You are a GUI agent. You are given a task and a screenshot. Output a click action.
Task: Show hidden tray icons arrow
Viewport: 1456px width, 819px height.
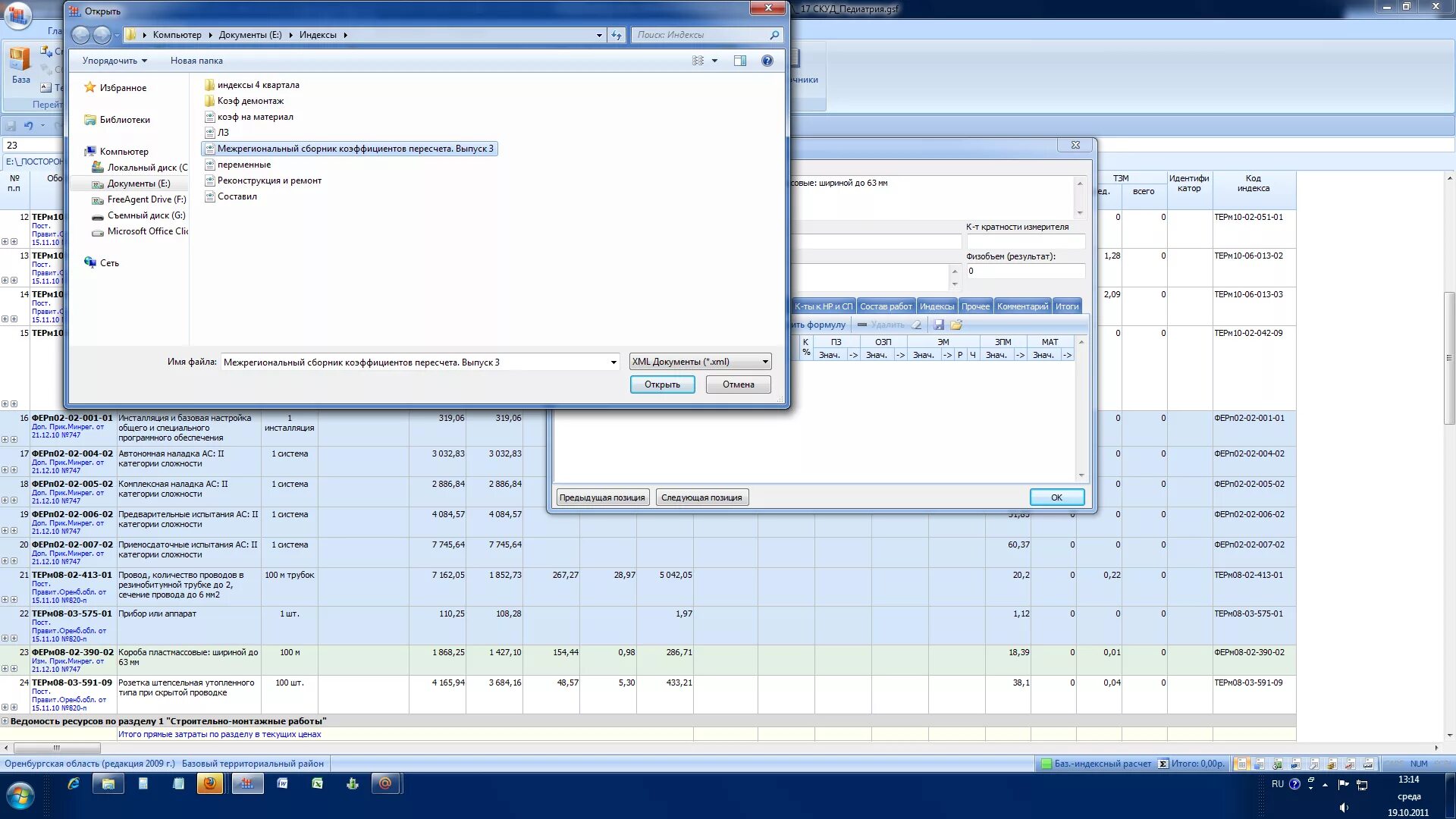1325,784
